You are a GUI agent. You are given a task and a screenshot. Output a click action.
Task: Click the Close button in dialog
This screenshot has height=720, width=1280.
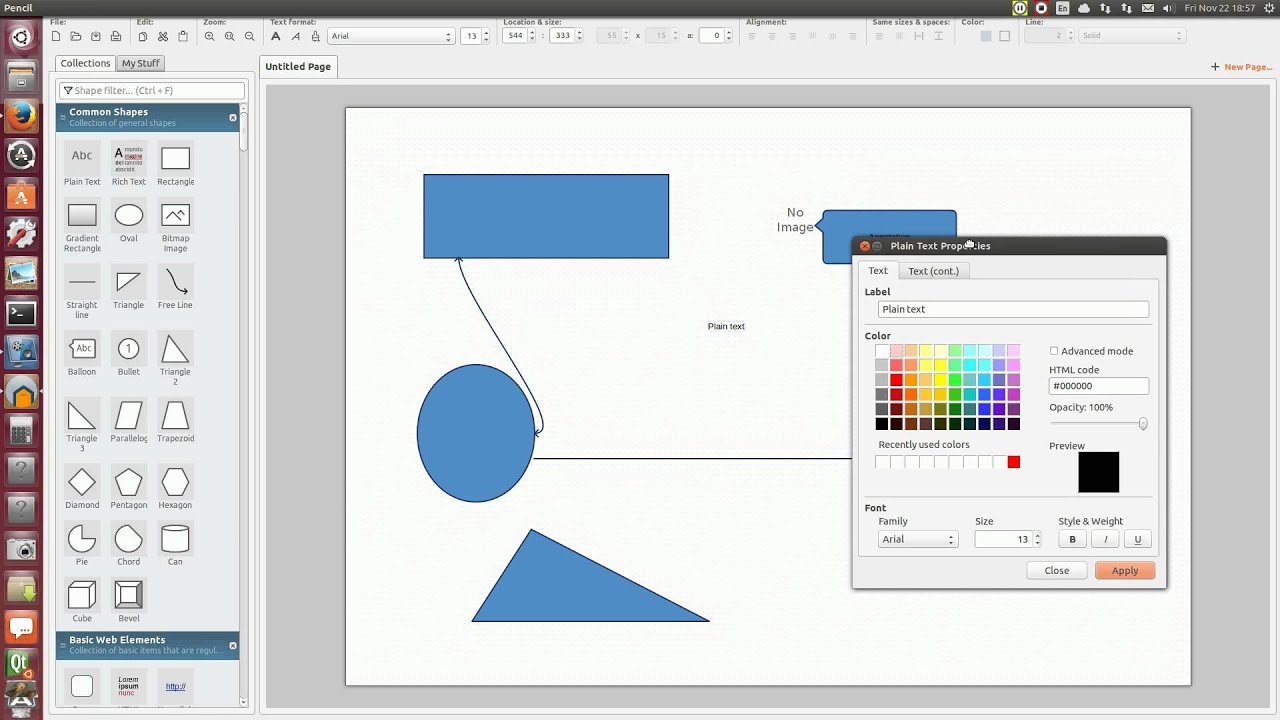[1057, 571]
